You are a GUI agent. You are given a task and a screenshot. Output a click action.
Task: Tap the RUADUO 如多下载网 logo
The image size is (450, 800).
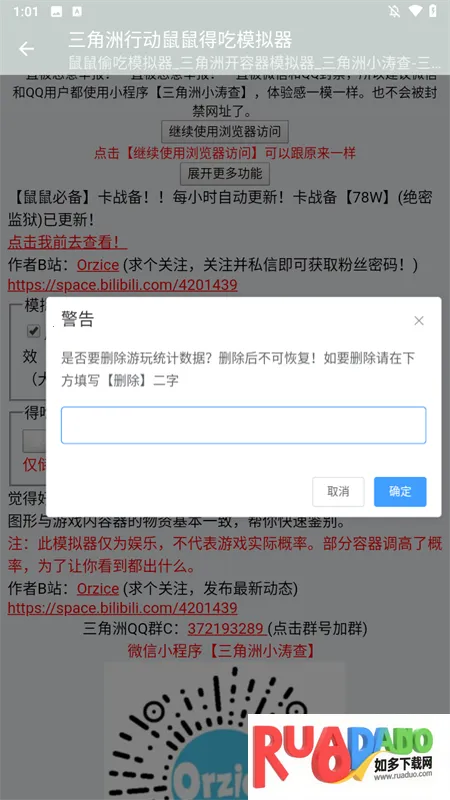click(348, 757)
